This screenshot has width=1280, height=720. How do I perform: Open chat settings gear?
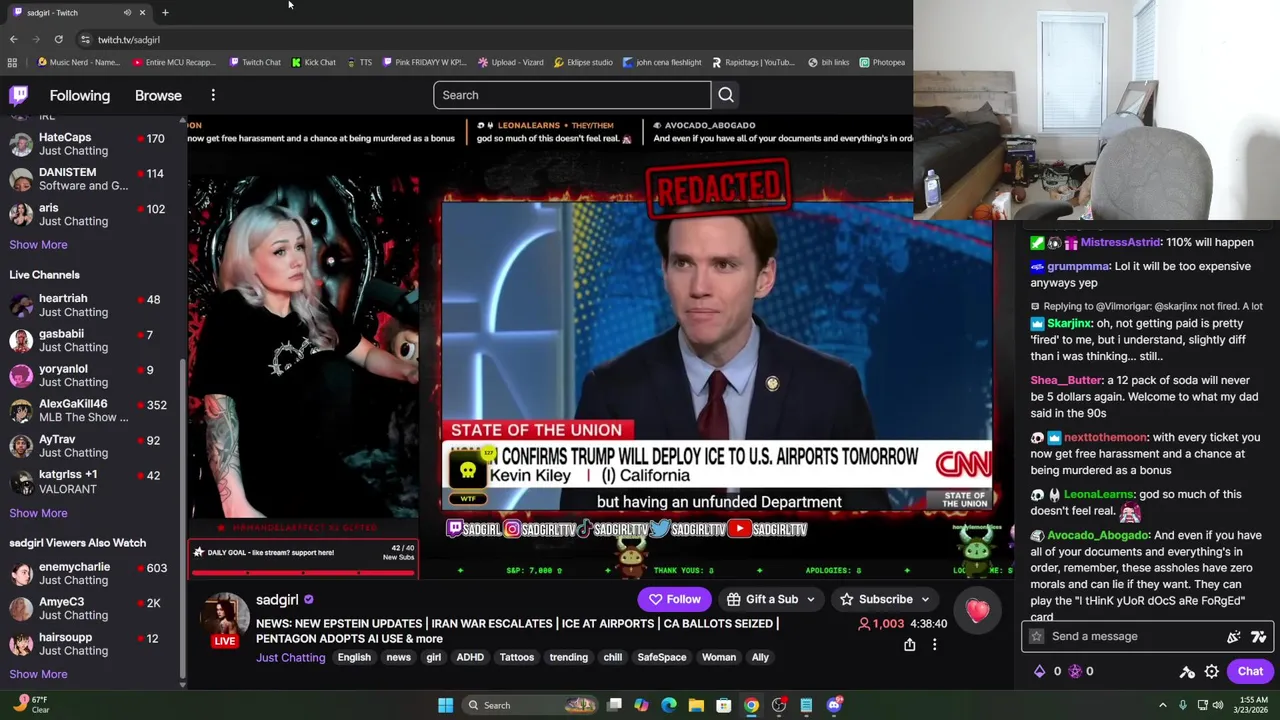click(x=1211, y=671)
